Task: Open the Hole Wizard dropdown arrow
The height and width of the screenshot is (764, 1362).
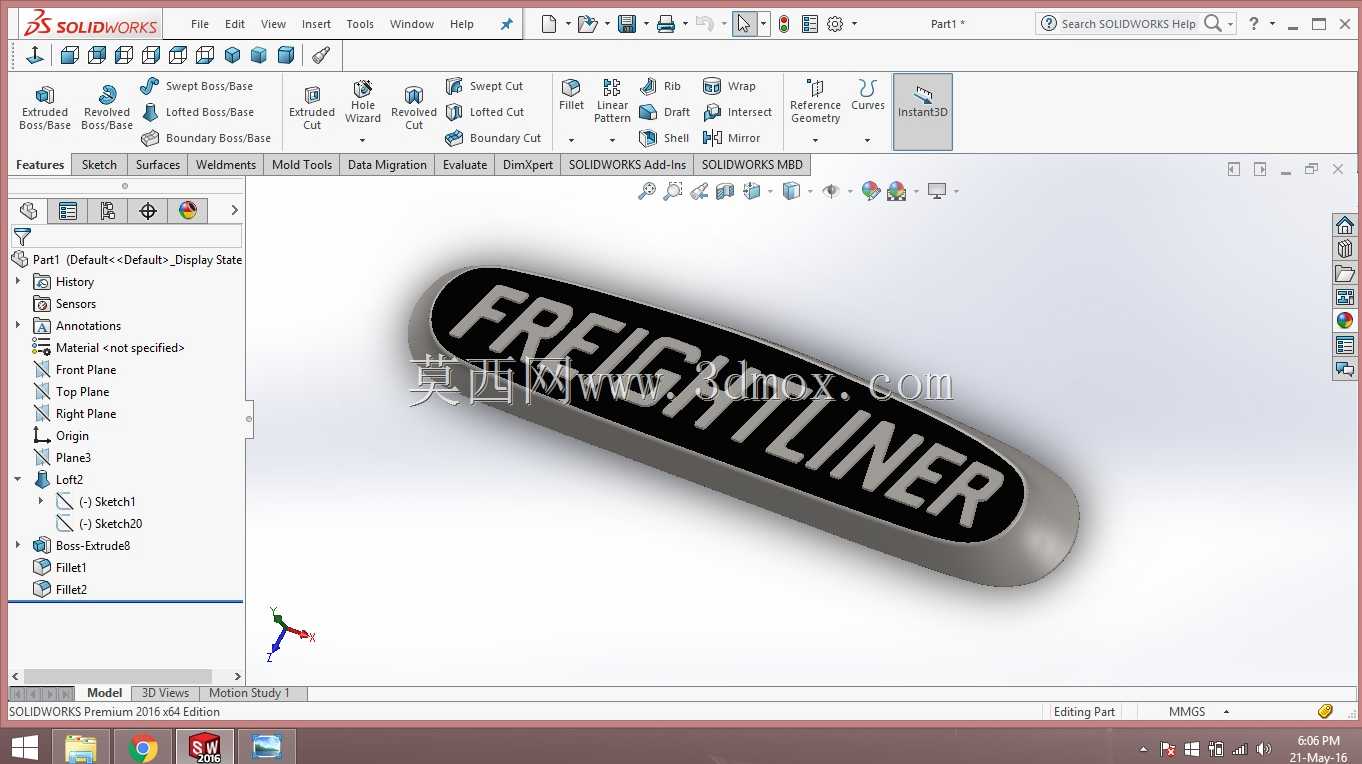Action: point(363,140)
